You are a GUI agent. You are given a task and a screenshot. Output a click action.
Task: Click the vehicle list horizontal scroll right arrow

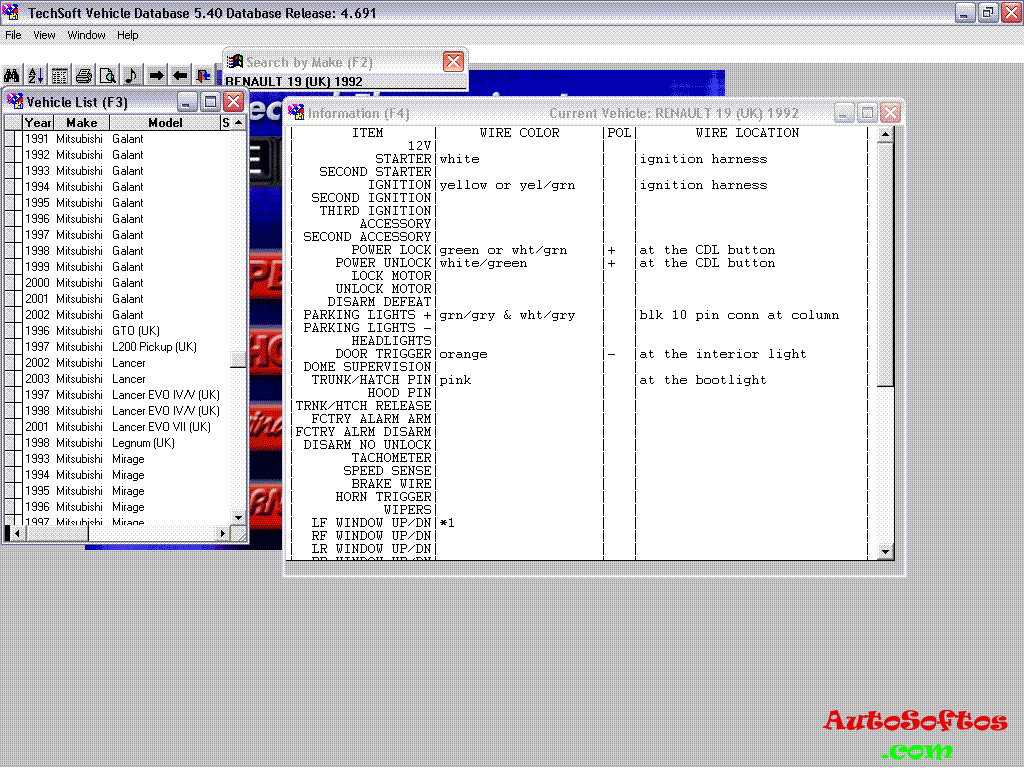(224, 534)
